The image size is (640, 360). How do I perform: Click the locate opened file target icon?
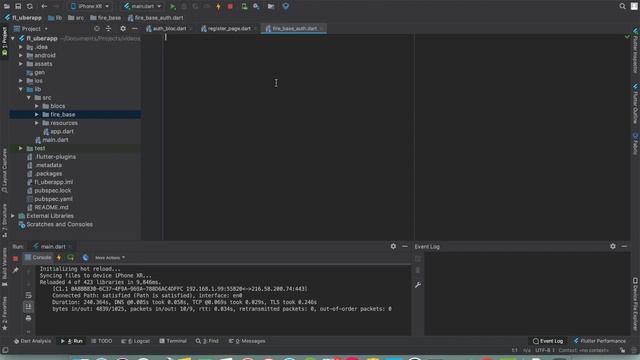pyautogui.click(x=97, y=29)
